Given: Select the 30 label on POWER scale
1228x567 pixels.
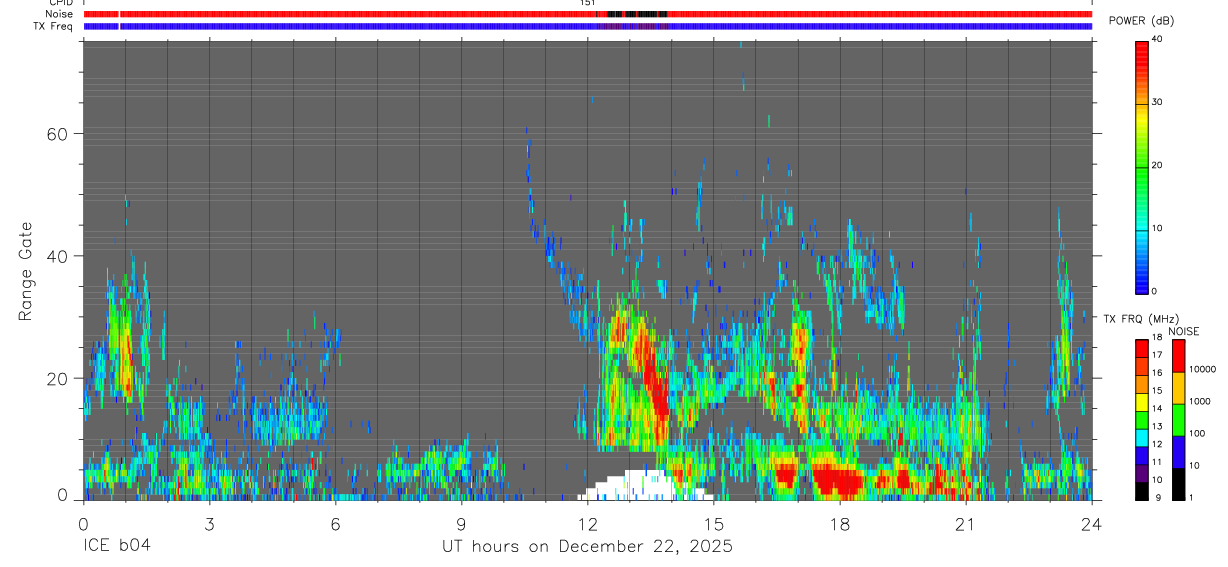Looking at the screenshot, I should click(x=1158, y=102).
